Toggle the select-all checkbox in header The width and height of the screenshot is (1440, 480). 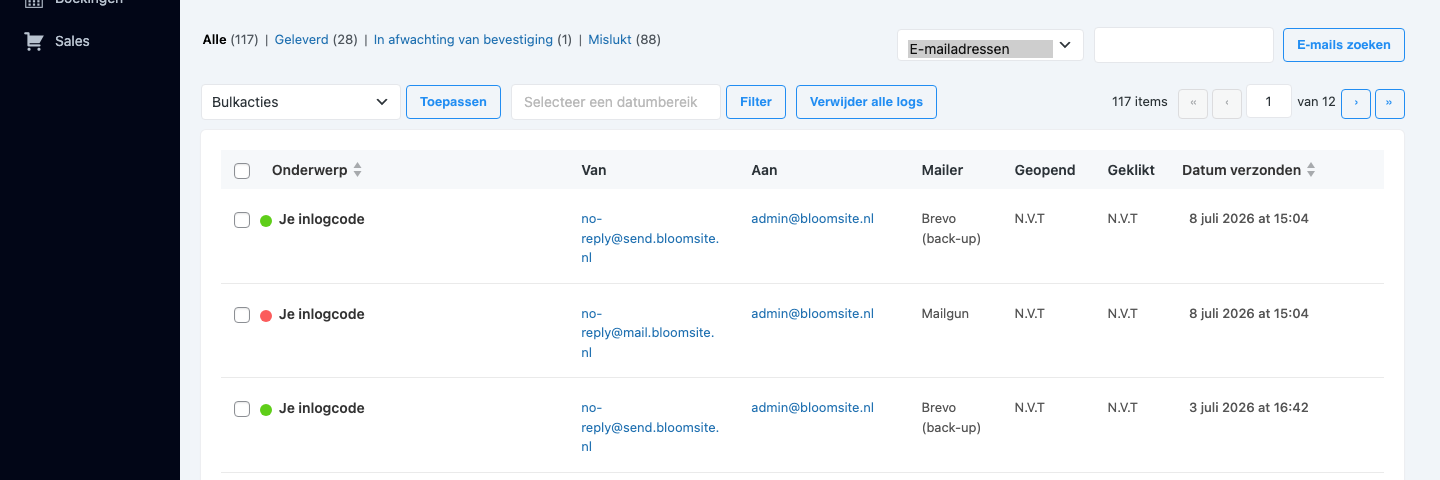click(242, 171)
